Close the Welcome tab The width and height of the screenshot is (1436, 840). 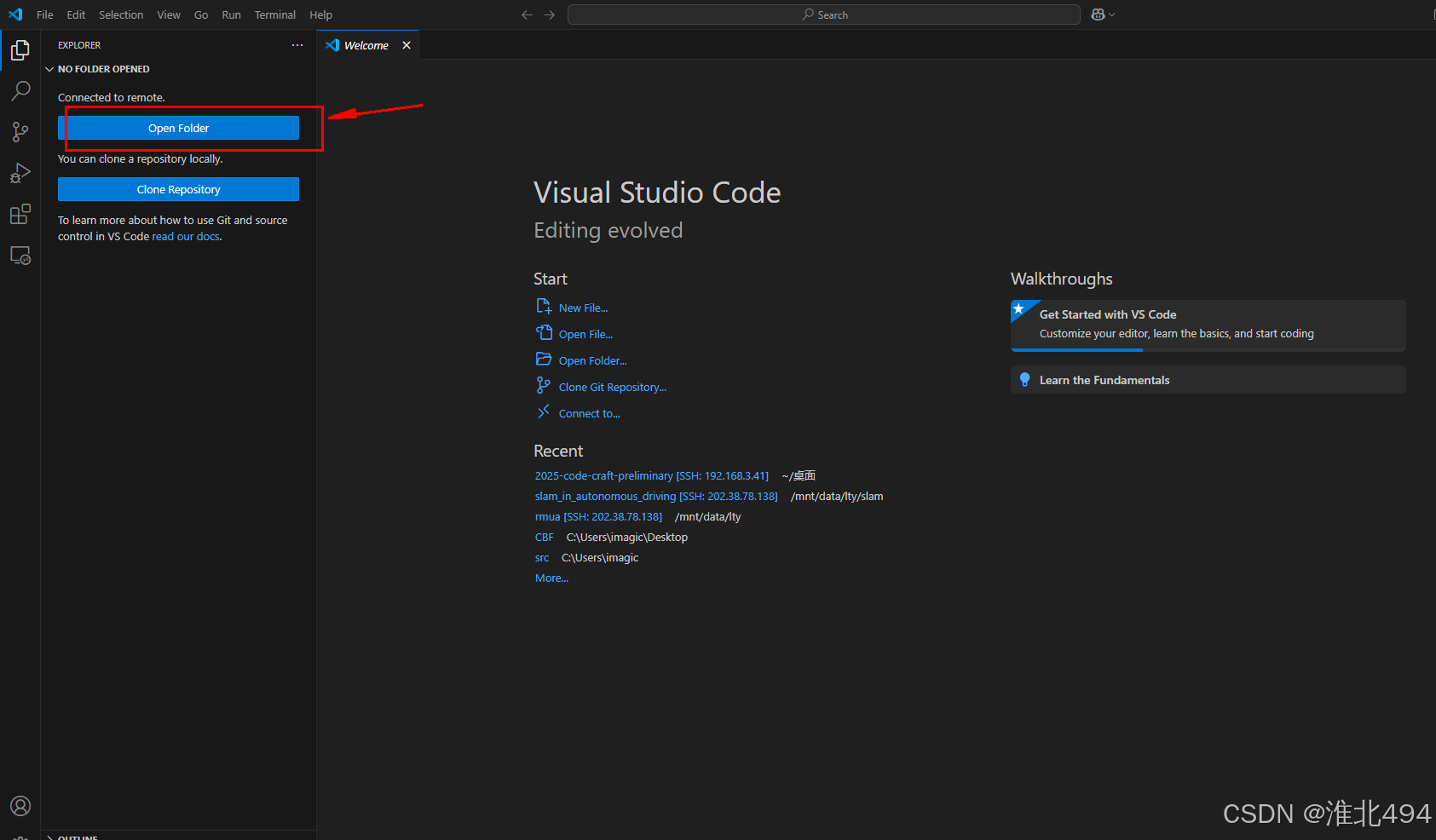point(407,45)
